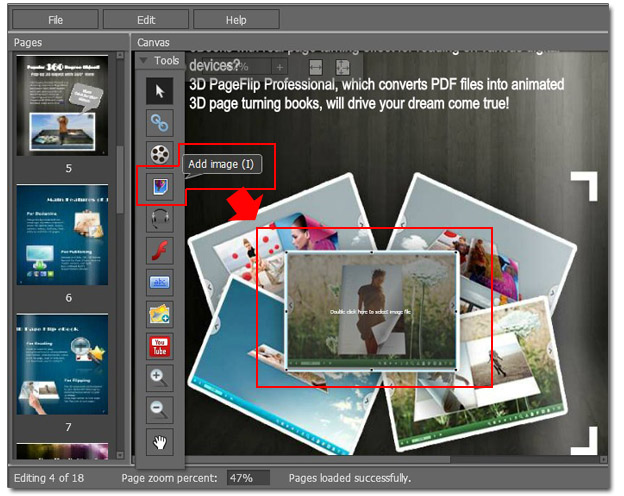Choose the photo slideshow tool
624x496 pixels.
click(160, 314)
